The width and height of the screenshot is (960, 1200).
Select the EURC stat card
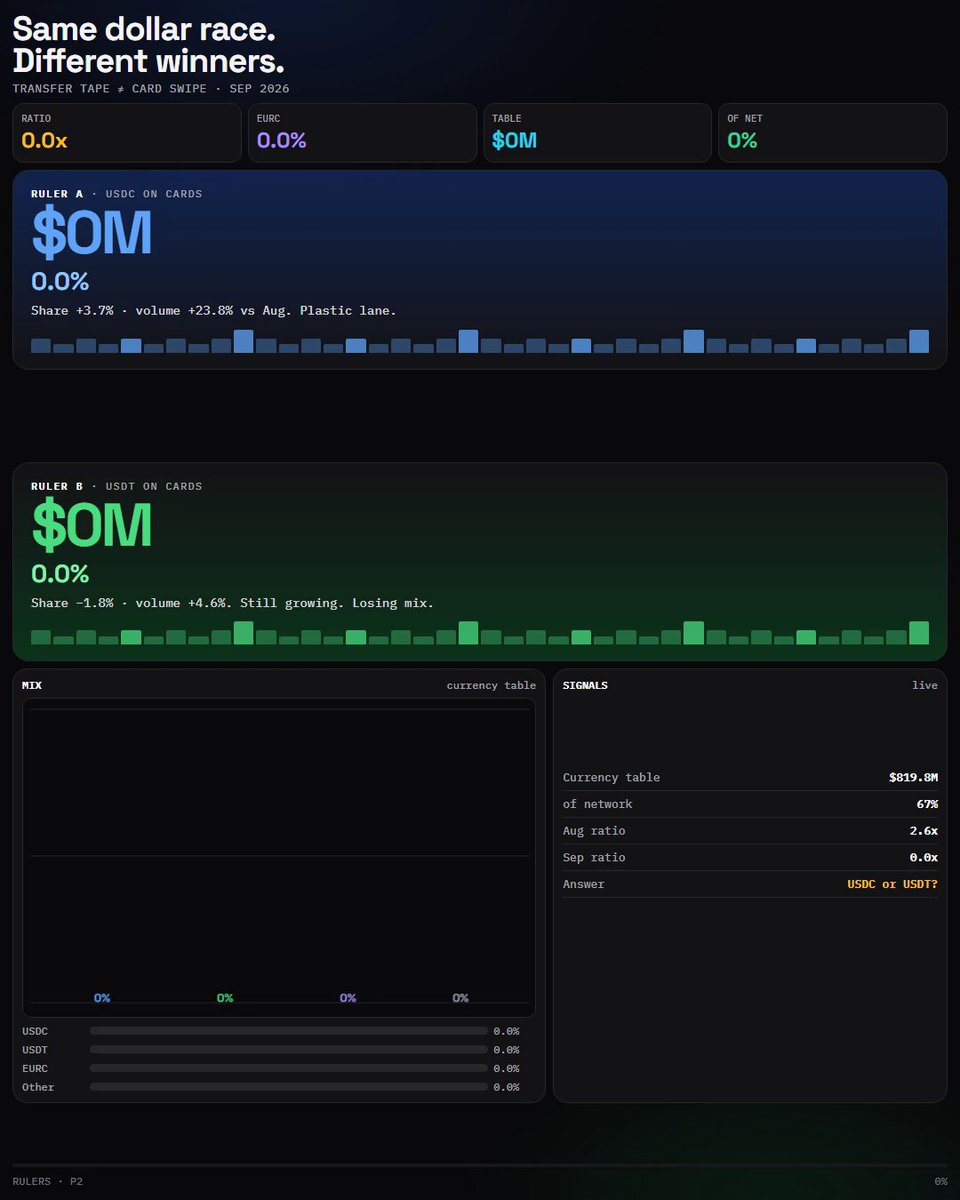click(x=362, y=133)
